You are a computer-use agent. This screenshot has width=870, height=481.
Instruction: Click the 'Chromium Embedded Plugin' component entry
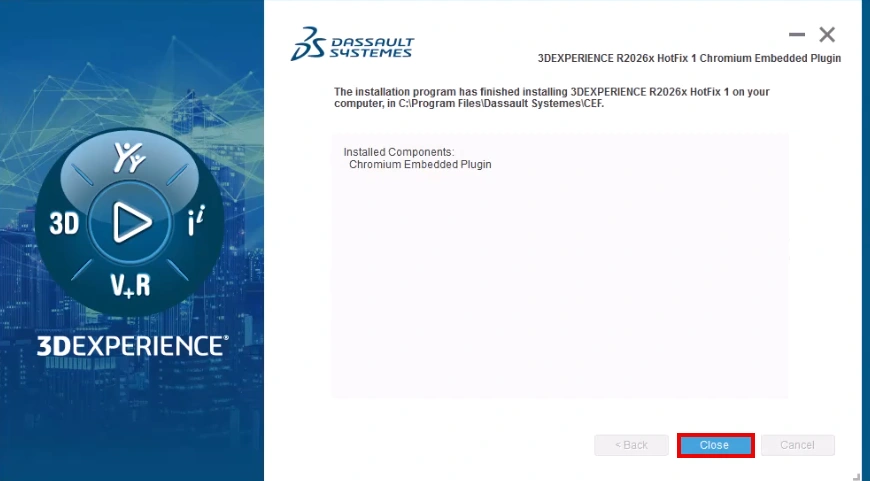pyautogui.click(x=420, y=165)
